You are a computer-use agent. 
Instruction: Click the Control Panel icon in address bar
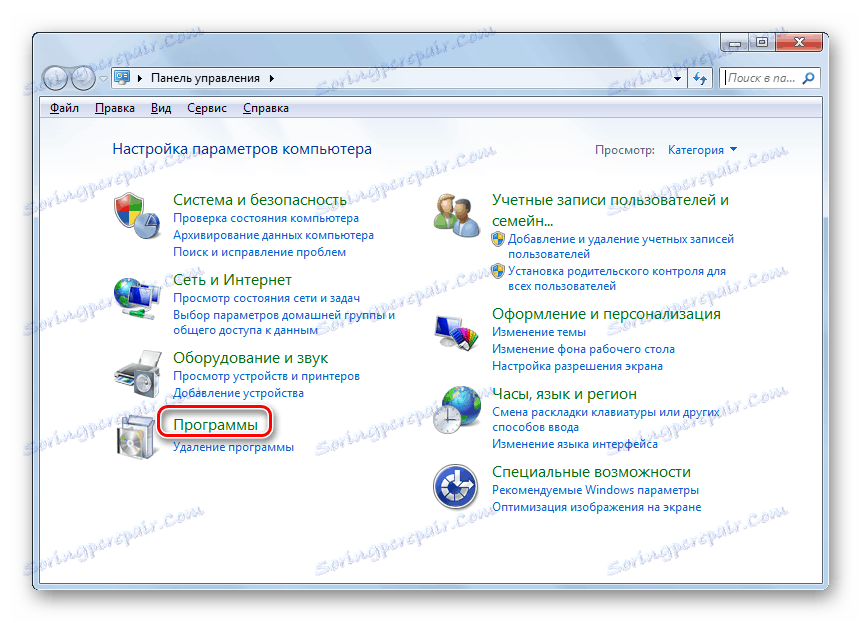pyautogui.click(x=122, y=78)
